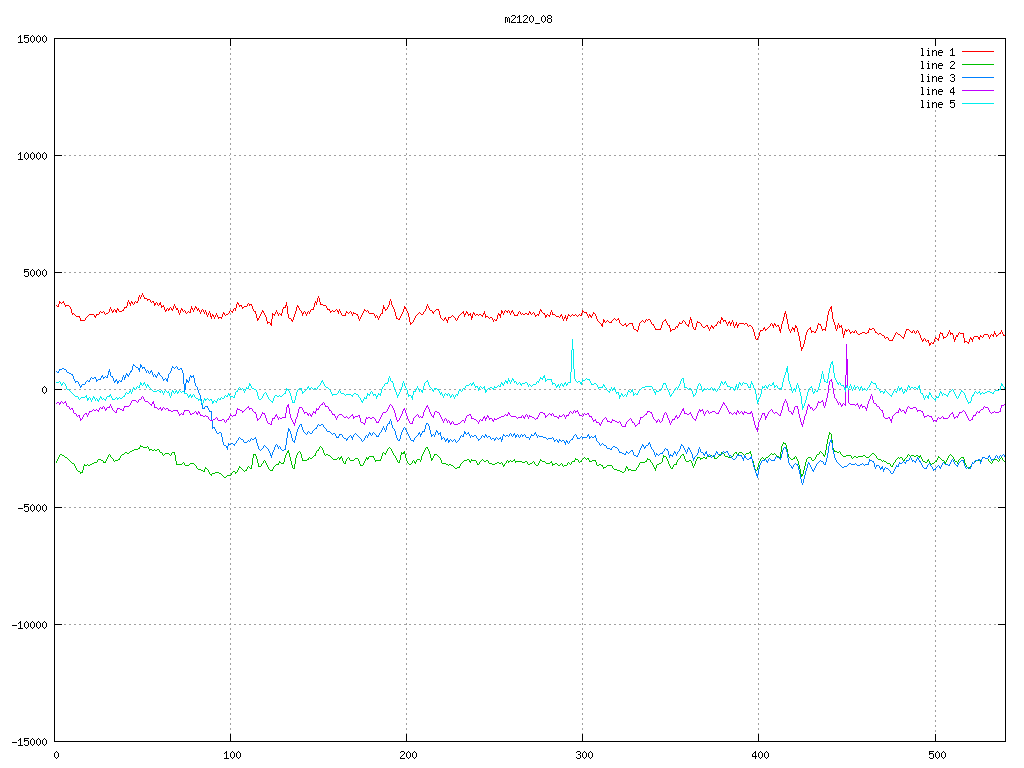Click the x-axis label 500
This screenshot has width=1024, height=768.
click(x=937, y=756)
